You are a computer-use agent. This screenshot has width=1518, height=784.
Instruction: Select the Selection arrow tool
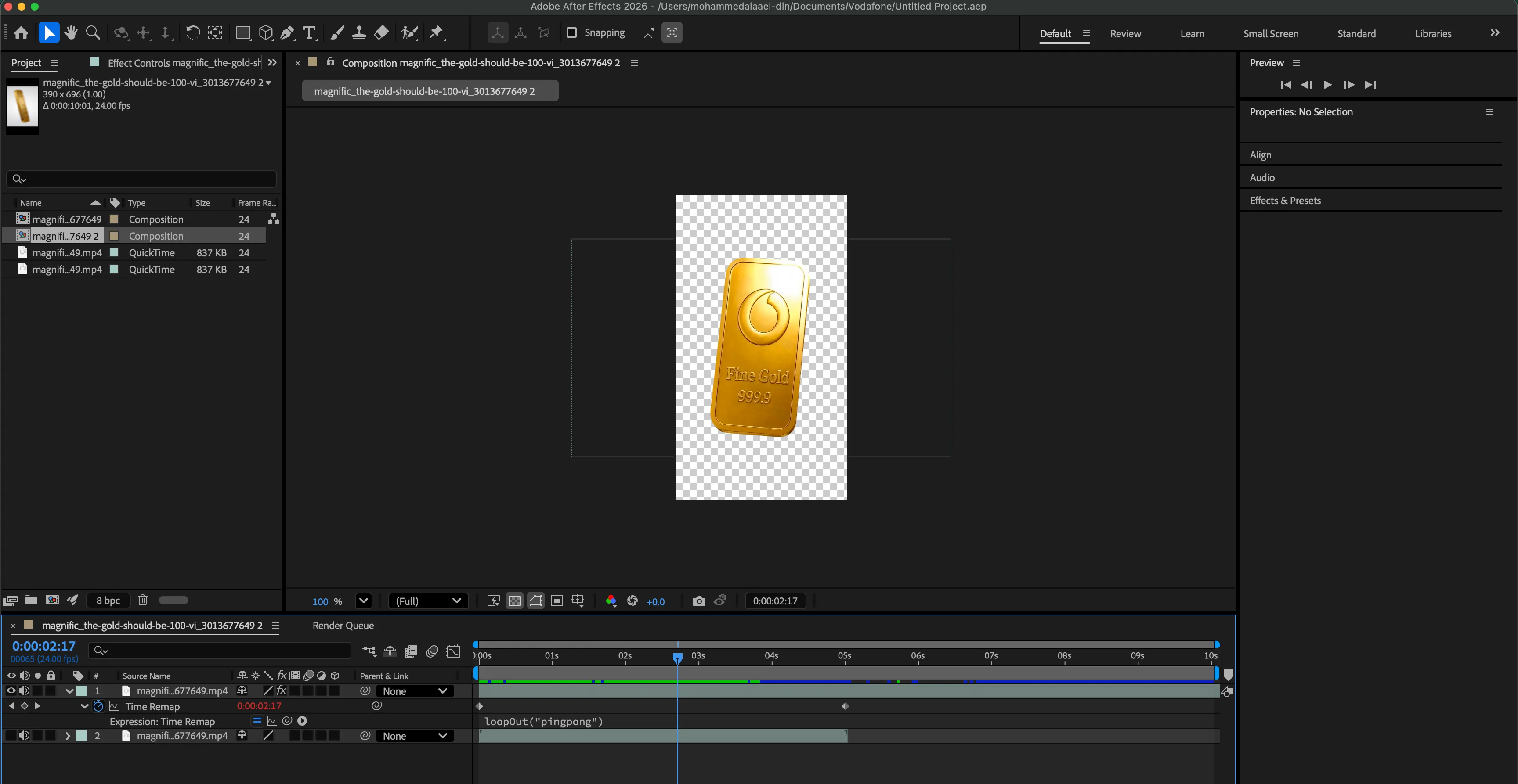(49, 33)
